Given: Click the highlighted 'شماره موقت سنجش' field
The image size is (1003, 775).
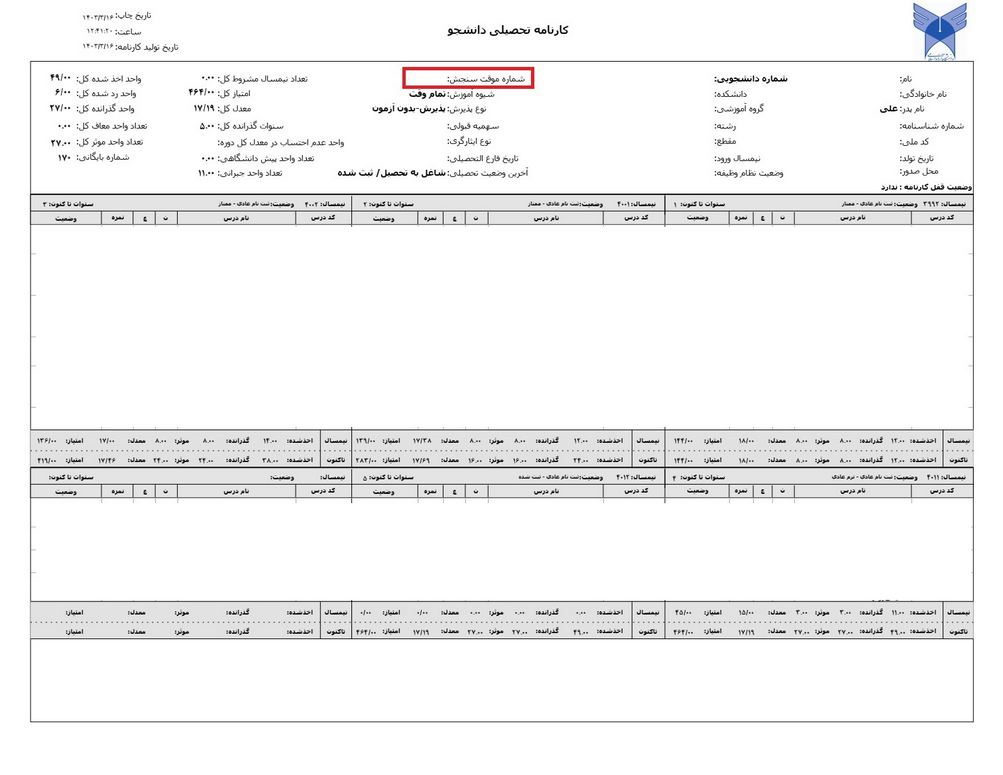Looking at the screenshot, I should point(468,78).
